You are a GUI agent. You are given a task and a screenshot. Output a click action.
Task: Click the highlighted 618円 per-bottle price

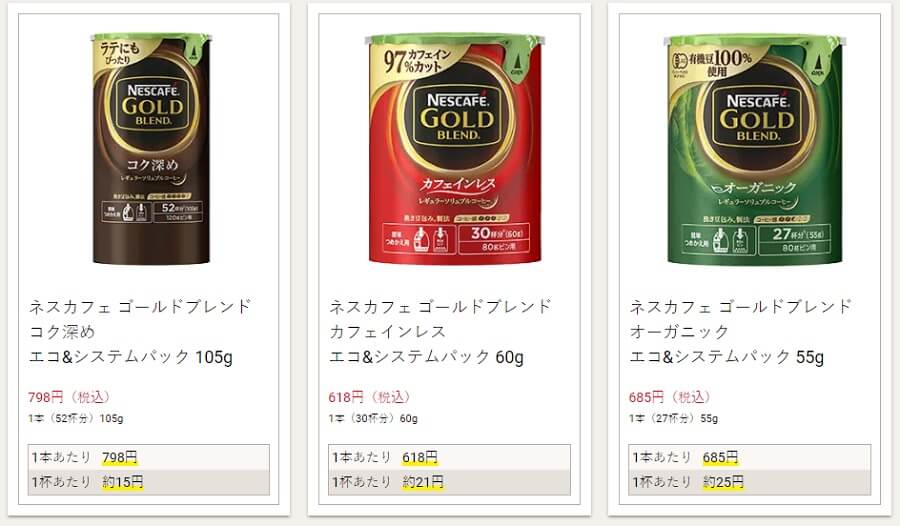point(420,457)
